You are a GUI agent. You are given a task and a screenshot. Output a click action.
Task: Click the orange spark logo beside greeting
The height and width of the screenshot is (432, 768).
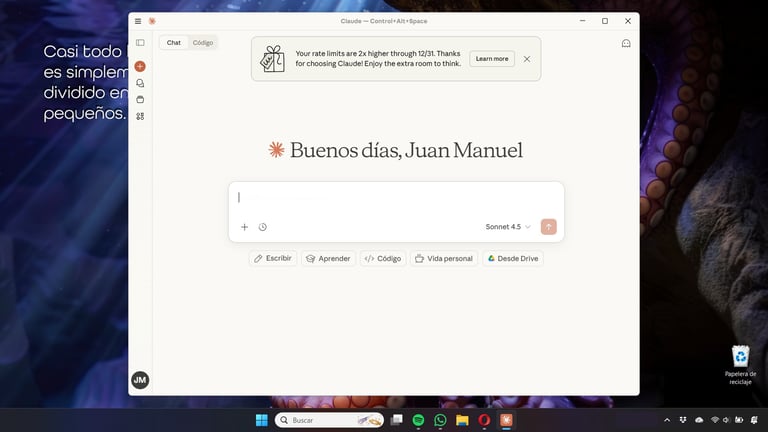tap(276, 150)
